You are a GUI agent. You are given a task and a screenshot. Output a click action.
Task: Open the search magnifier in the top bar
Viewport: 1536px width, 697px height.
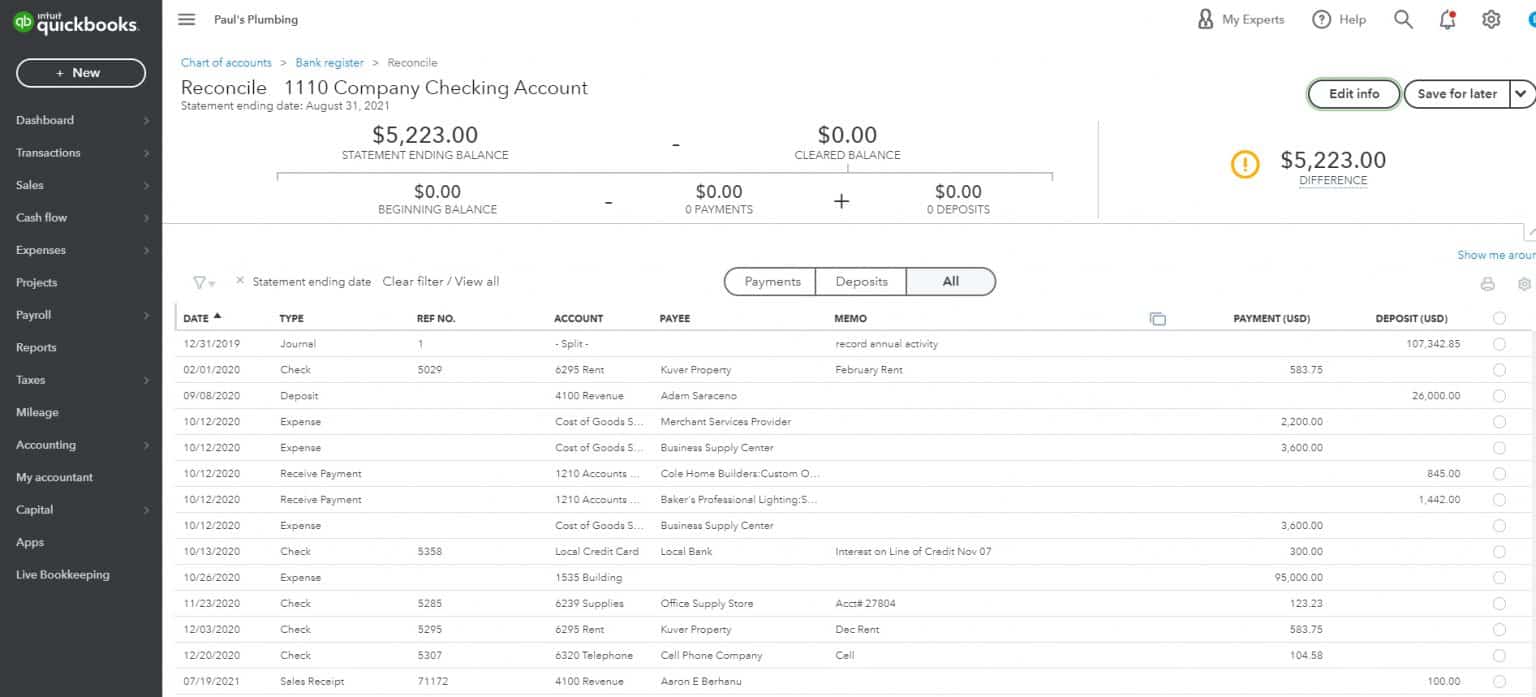click(1402, 18)
